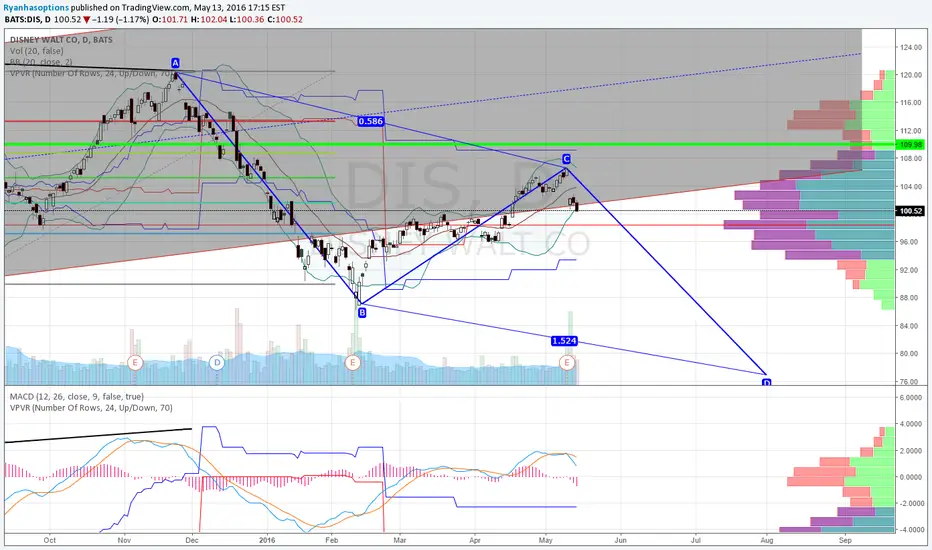The height and width of the screenshot is (550, 932).
Task: Select the point D projected target label
Action: click(x=767, y=382)
